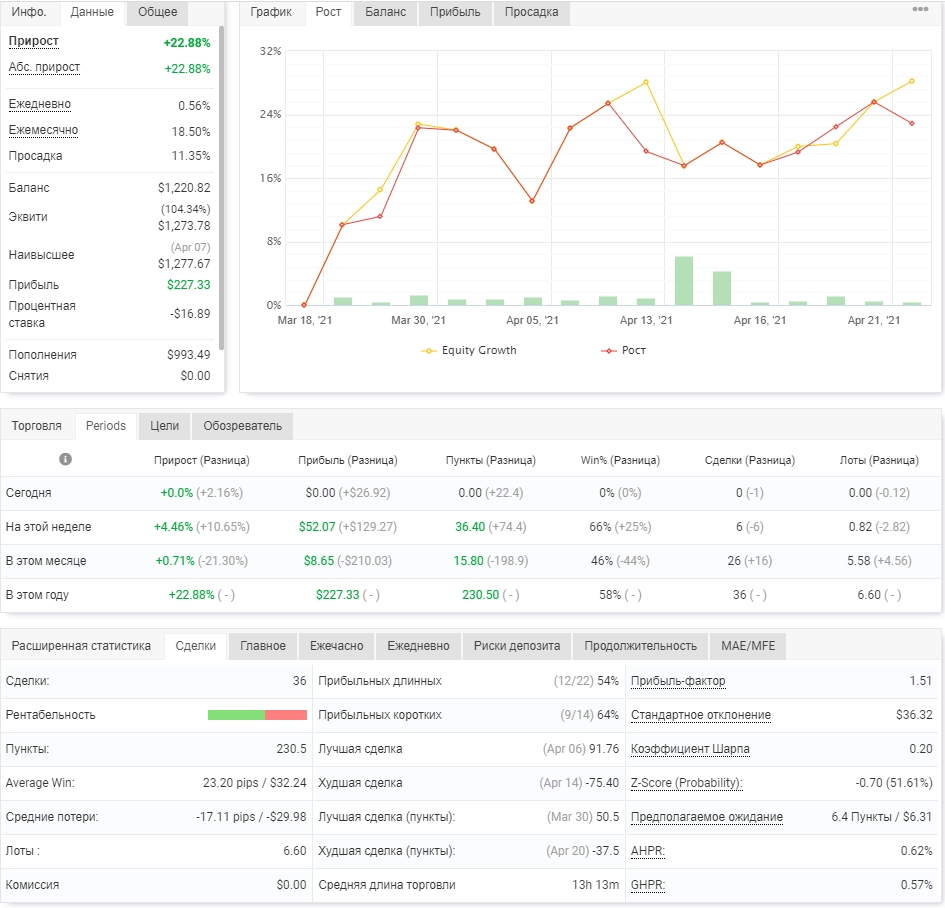Click the GHPR link
945x908 pixels.
[x=648, y=885]
